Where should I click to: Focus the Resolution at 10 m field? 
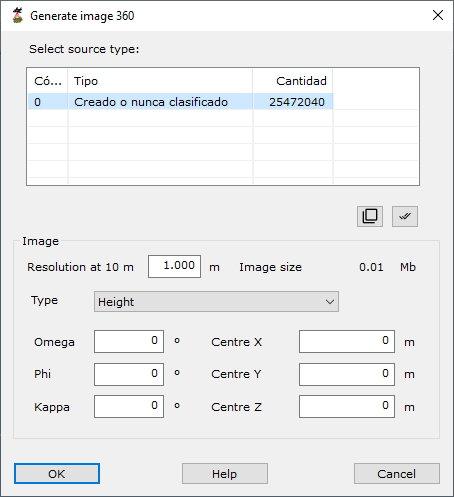(x=174, y=266)
